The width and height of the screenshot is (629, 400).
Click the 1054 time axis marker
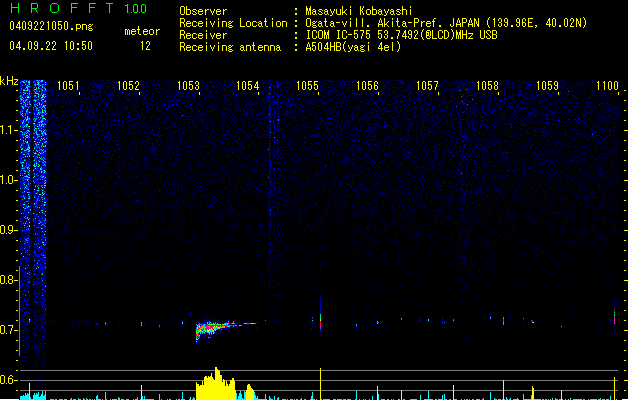tap(248, 86)
